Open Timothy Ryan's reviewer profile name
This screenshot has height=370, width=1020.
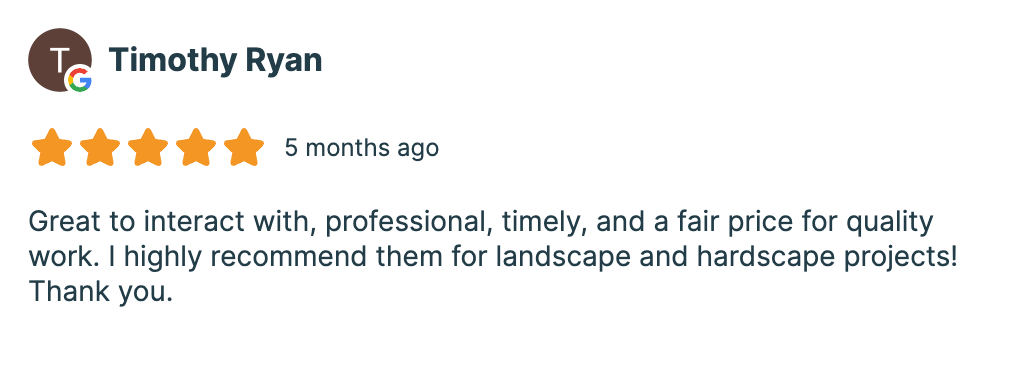(x=215, y=61)
